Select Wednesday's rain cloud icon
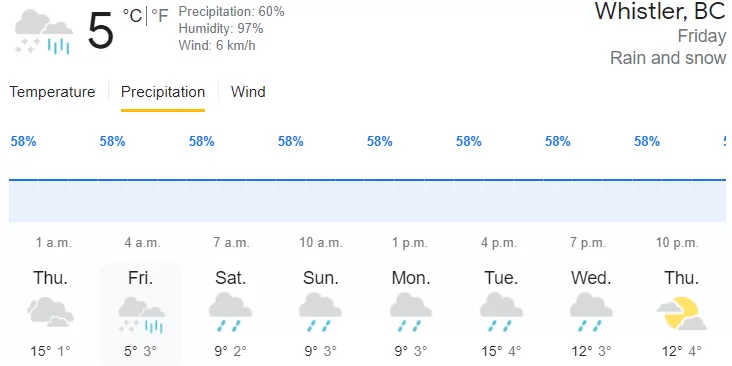 pyautogui.click(x=591, y=312)
